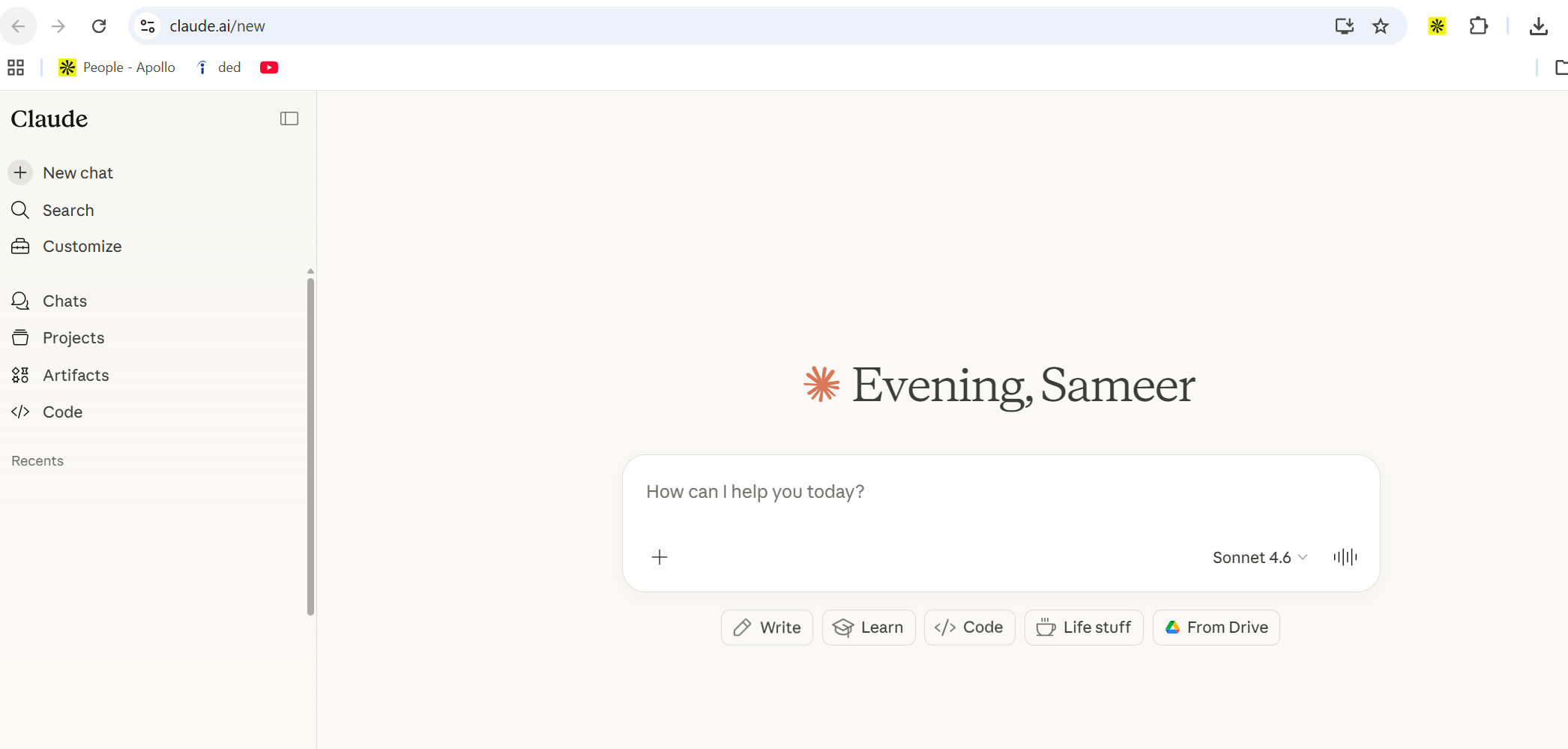
Task: Open the Extensions puzzle menu
Action: [1479, 26]
